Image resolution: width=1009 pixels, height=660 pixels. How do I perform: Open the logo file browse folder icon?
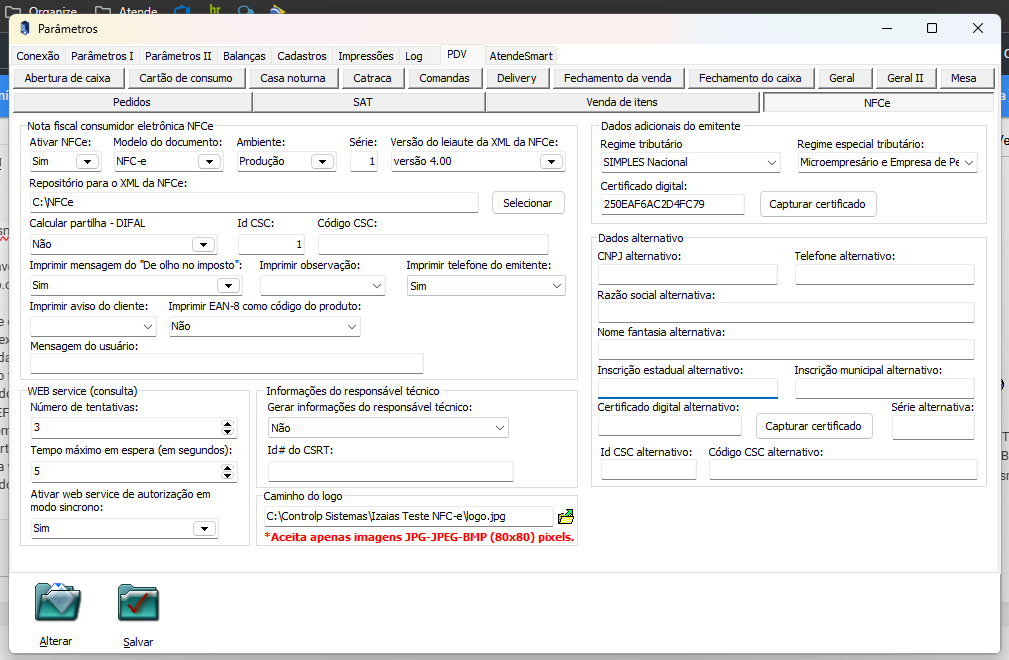(x=566, y=517)
